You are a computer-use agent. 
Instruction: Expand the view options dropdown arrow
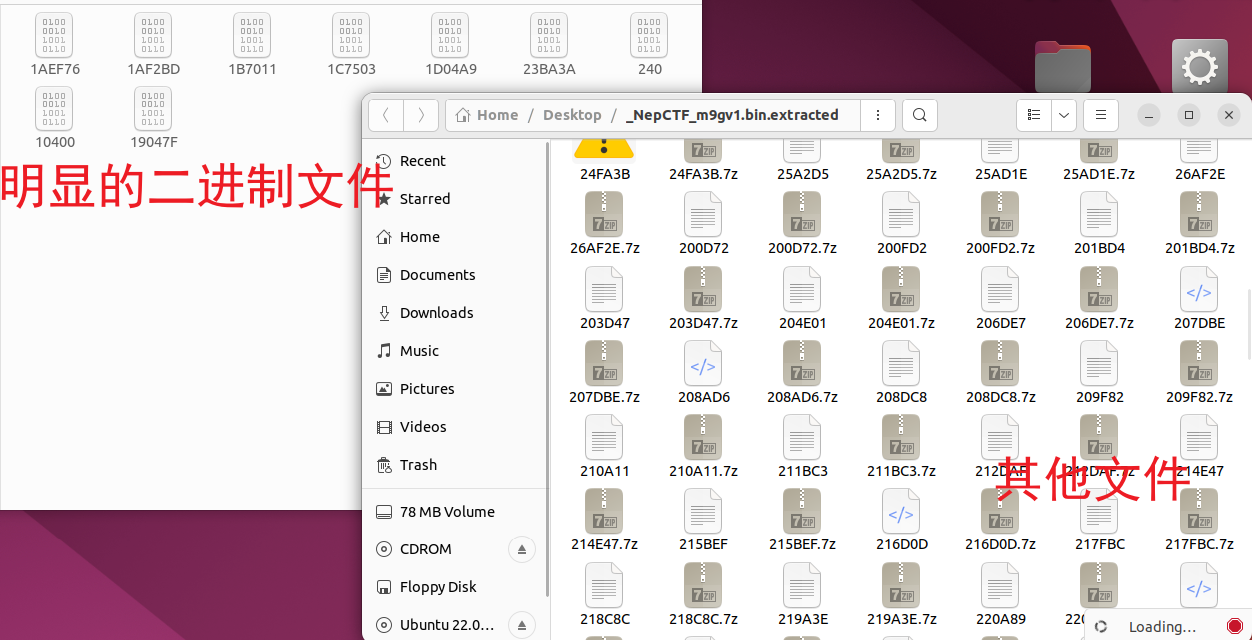coord(1063,115)
